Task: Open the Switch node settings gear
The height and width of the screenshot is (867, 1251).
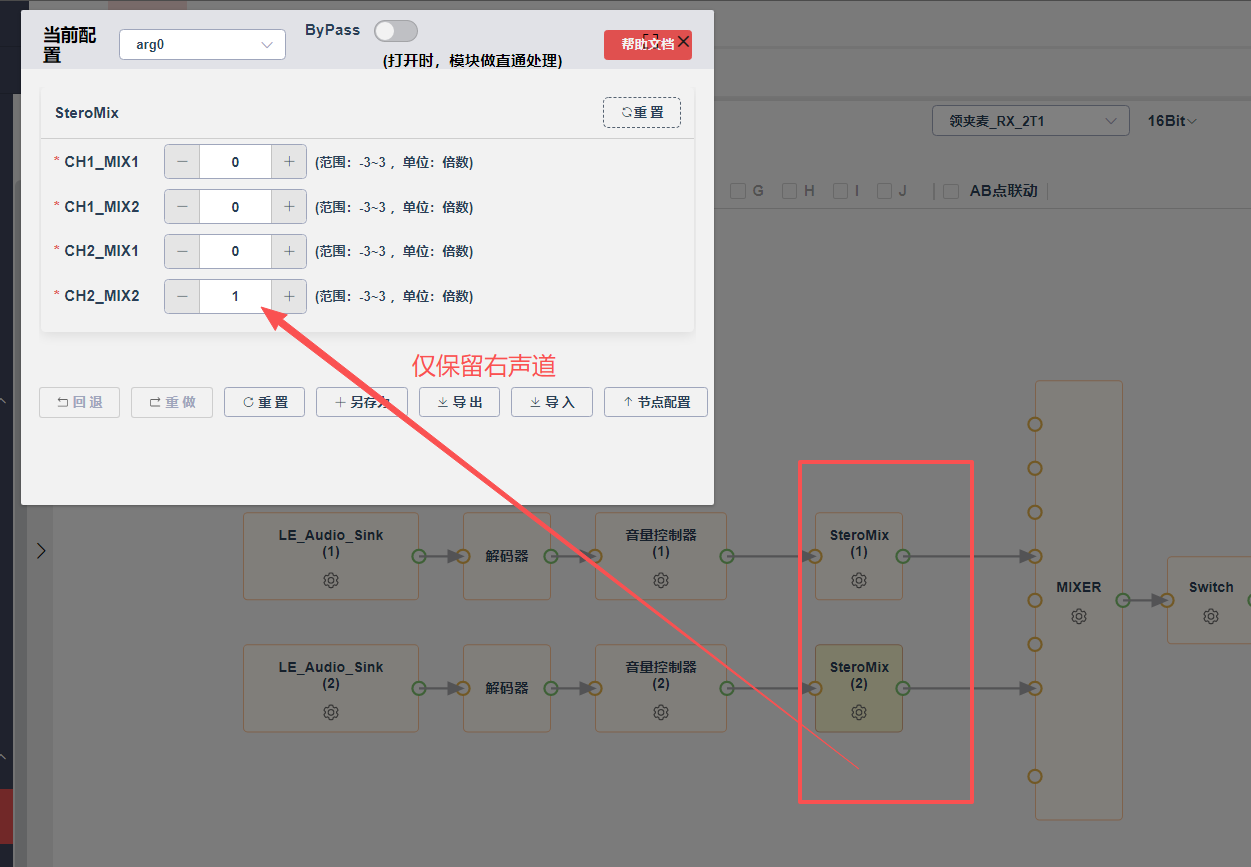Action: (1211, 617)
